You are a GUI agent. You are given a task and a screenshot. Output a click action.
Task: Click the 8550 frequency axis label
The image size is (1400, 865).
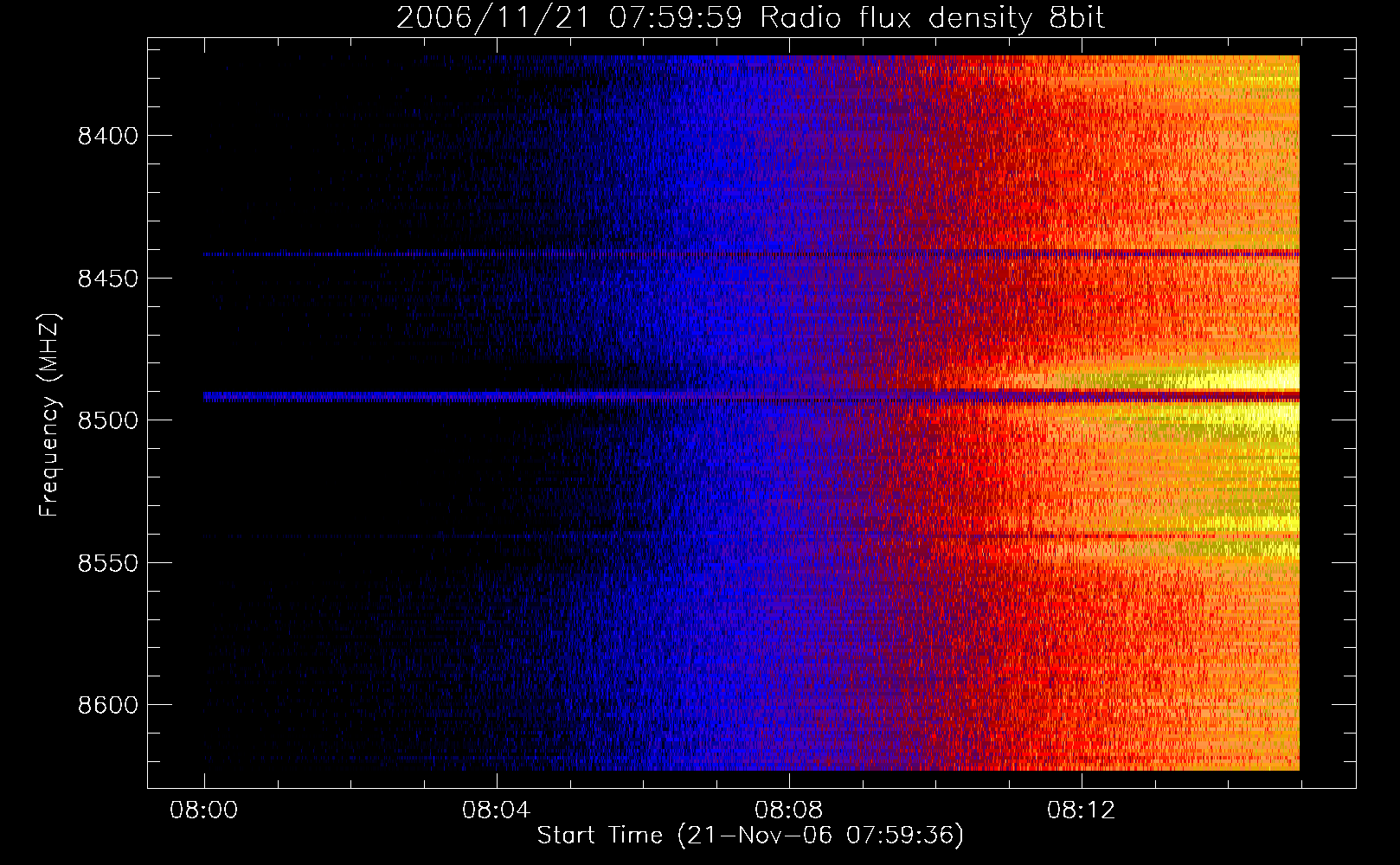[107, 563]
